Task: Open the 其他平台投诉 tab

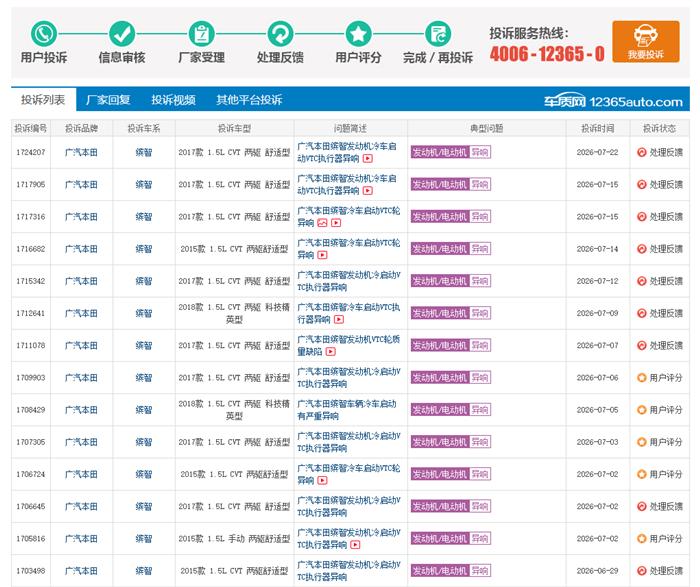Action: tap(249, 100)
